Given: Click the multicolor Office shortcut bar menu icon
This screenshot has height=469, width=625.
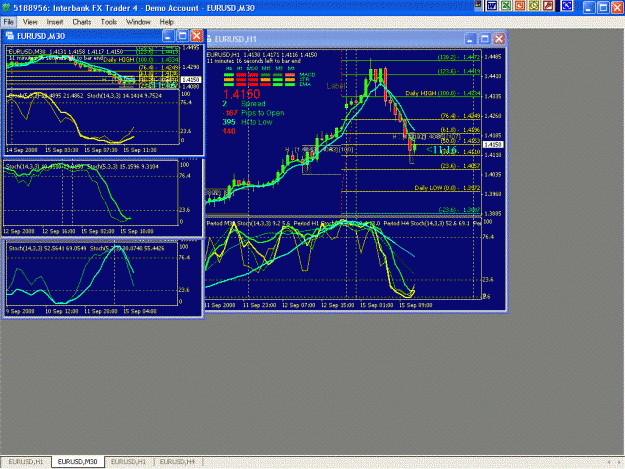Looking at the screenshot, I should 478,5.
